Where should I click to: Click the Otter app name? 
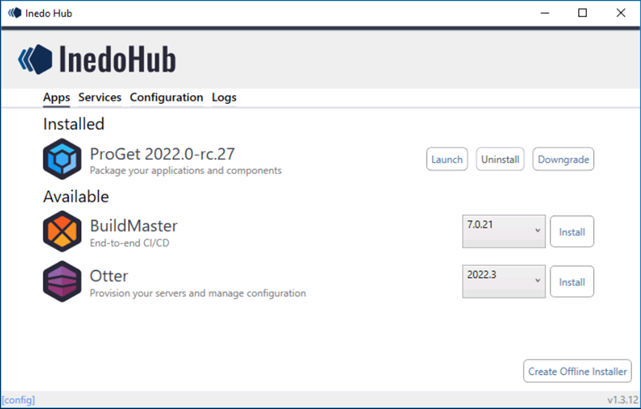pos(109,276)
